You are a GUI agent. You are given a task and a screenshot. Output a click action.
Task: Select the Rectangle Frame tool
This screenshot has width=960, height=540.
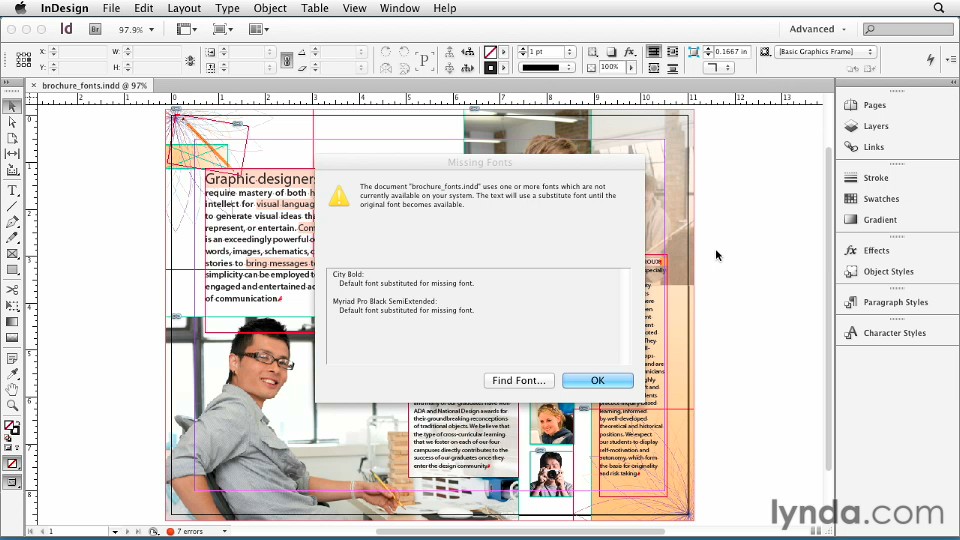(12, 253)
